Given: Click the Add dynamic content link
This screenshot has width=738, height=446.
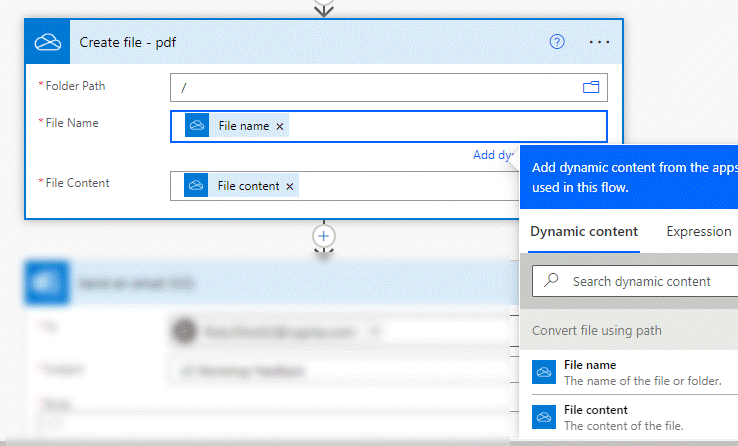Looking at the screenshot, I should click(493, 155).
